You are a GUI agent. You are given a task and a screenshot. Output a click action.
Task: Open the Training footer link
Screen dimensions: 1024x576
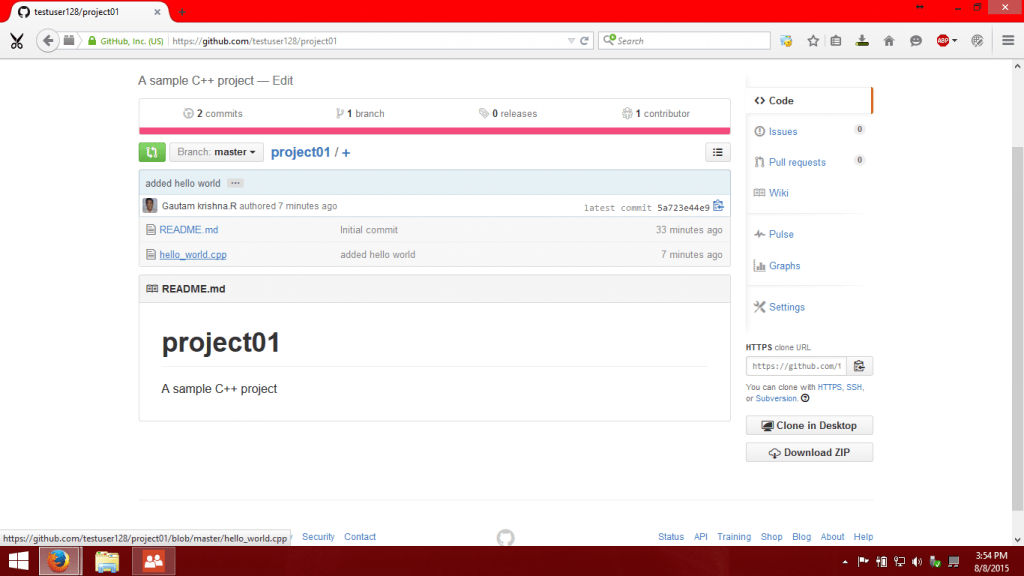(x=733, y=537)
